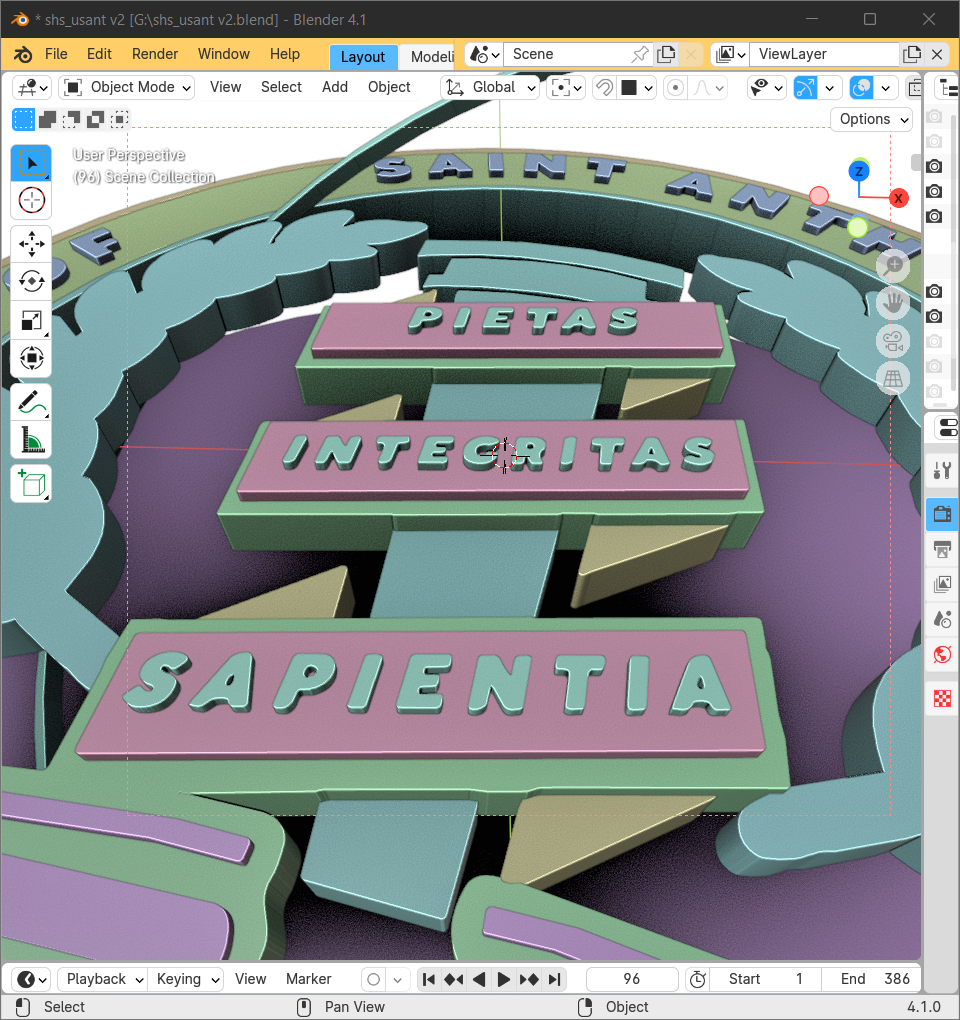Open the Options dropdown in viewport
The height and width of the screenshot is (1020, 960).
(872, 120)
